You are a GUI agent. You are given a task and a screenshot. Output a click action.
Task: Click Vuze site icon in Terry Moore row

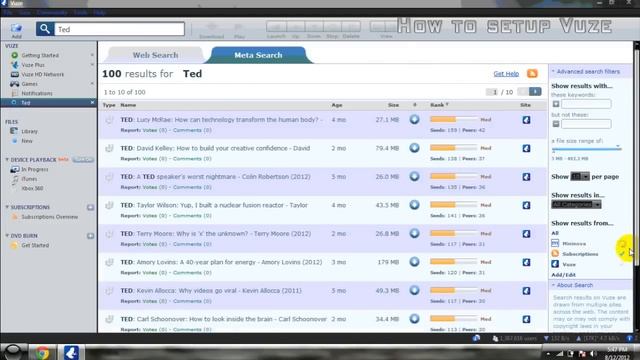[527, 234]
